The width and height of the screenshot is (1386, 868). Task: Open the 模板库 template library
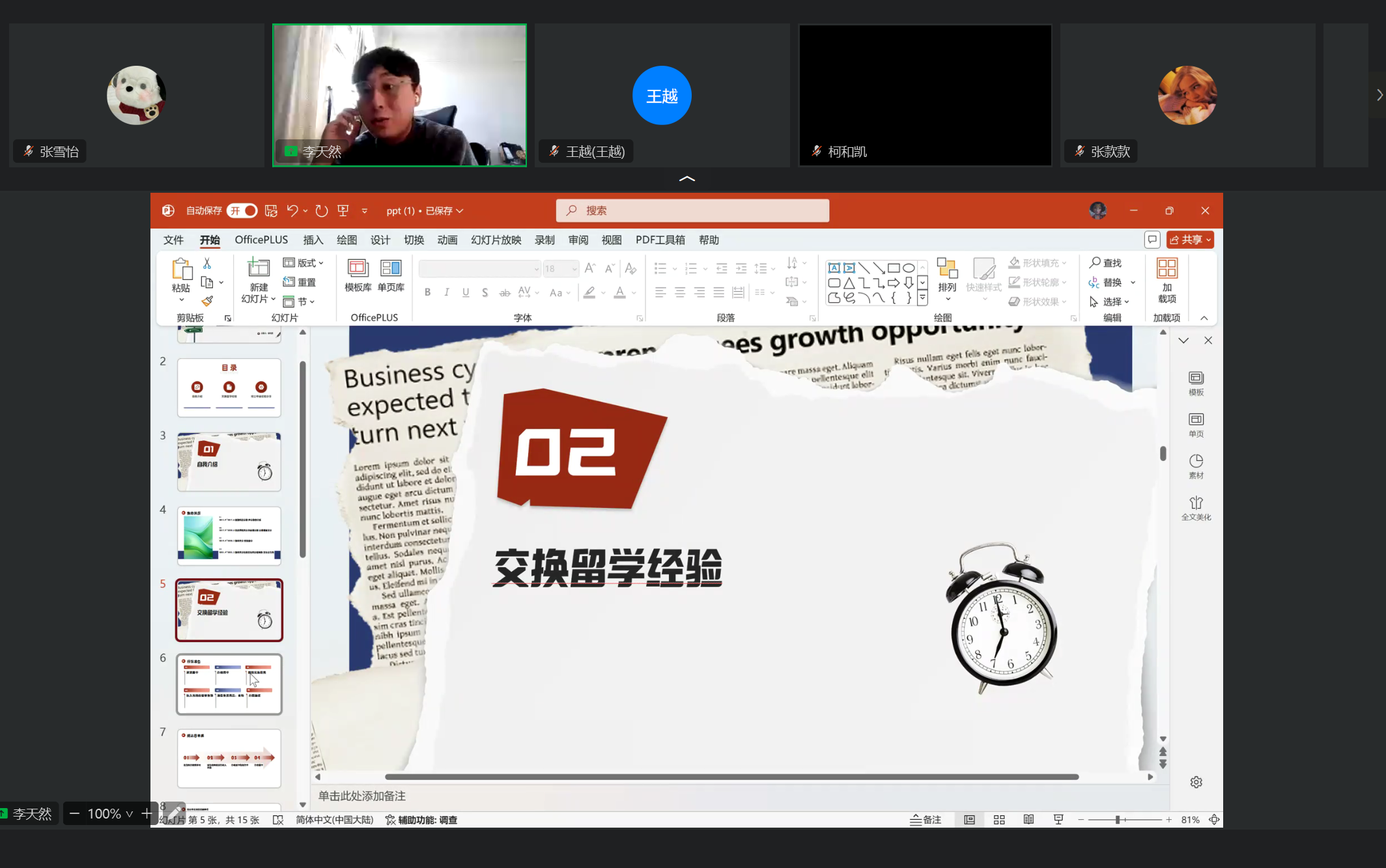coord(358,274)
